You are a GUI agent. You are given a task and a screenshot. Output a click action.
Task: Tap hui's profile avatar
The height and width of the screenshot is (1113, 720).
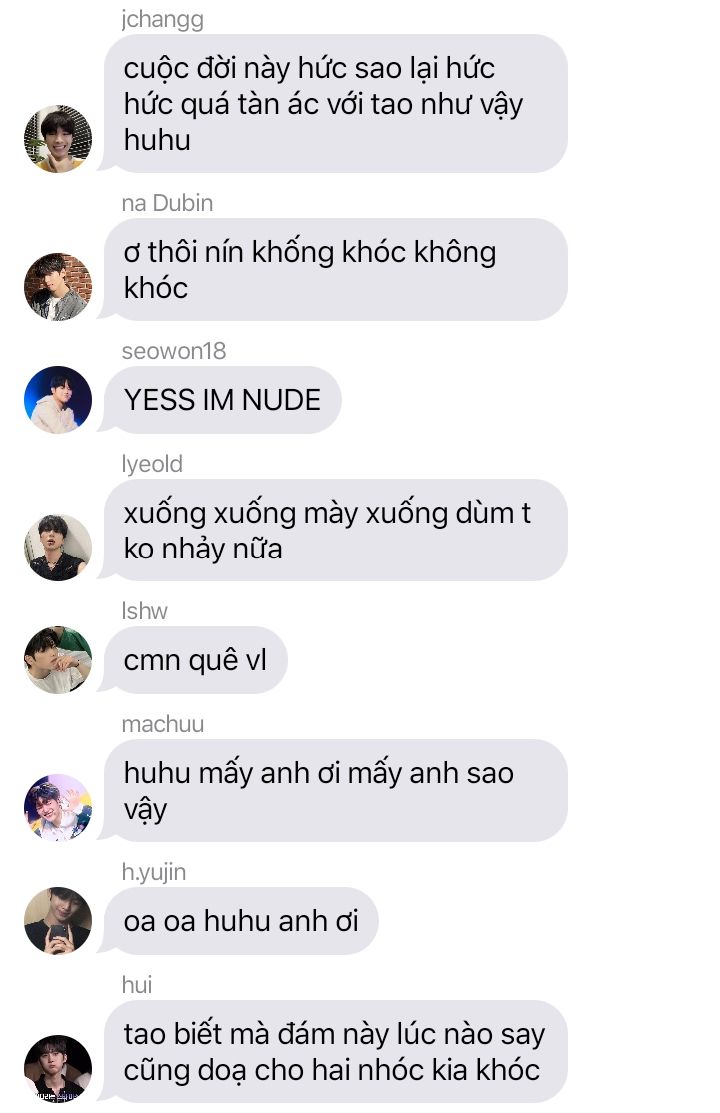58,1068
